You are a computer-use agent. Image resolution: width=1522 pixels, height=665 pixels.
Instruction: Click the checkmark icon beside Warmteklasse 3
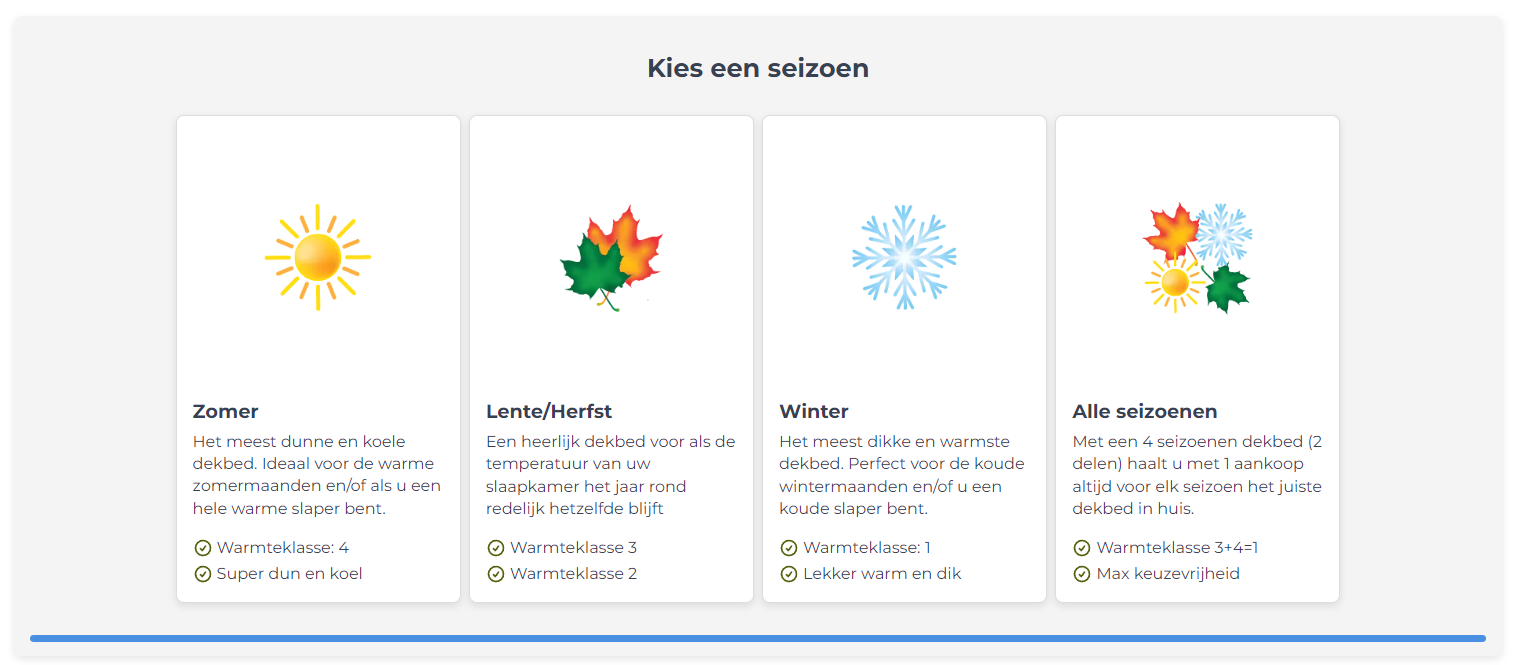tap(496, 548)
